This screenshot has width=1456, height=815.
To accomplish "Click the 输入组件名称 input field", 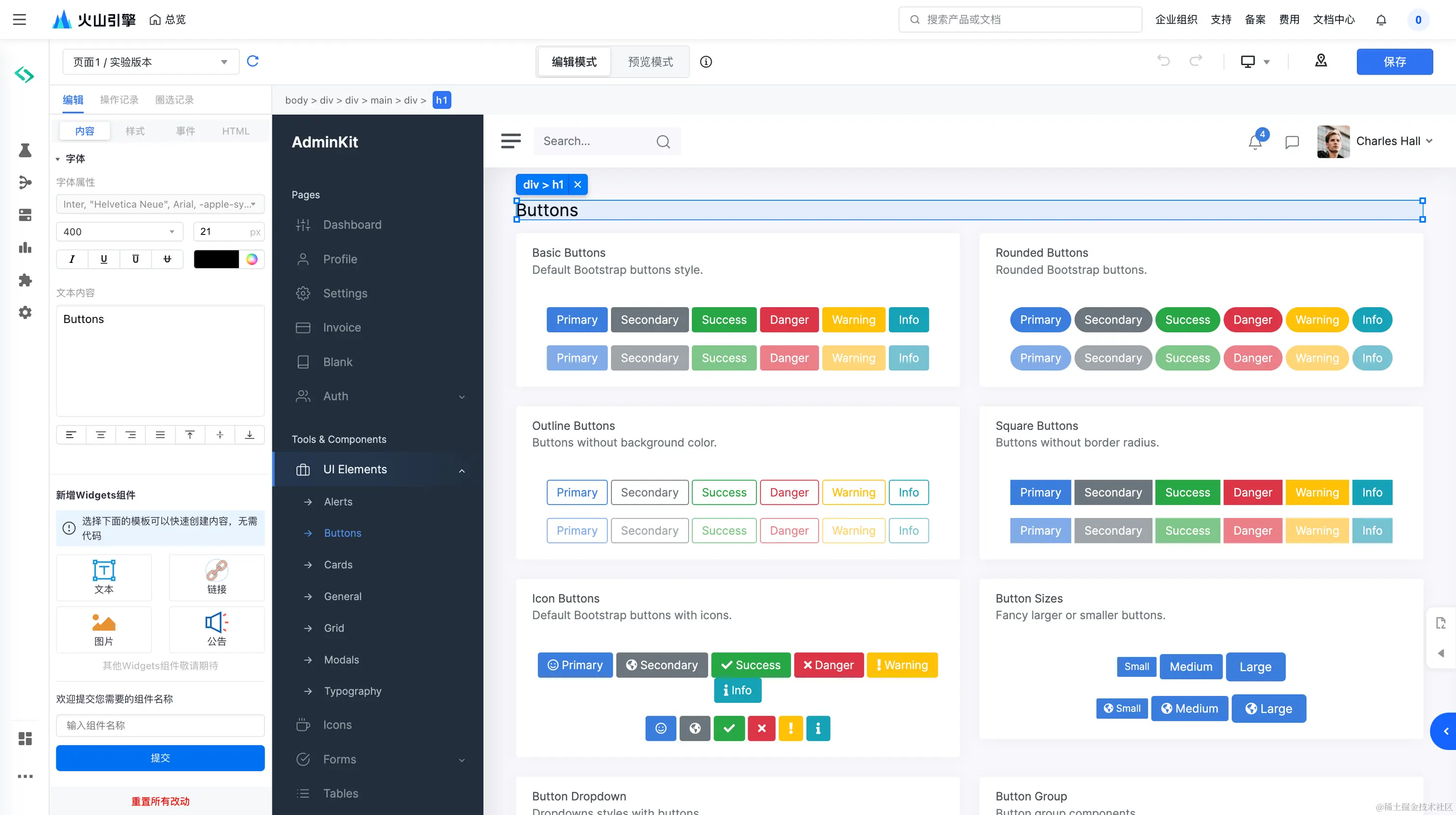I will tap(160, 725).
